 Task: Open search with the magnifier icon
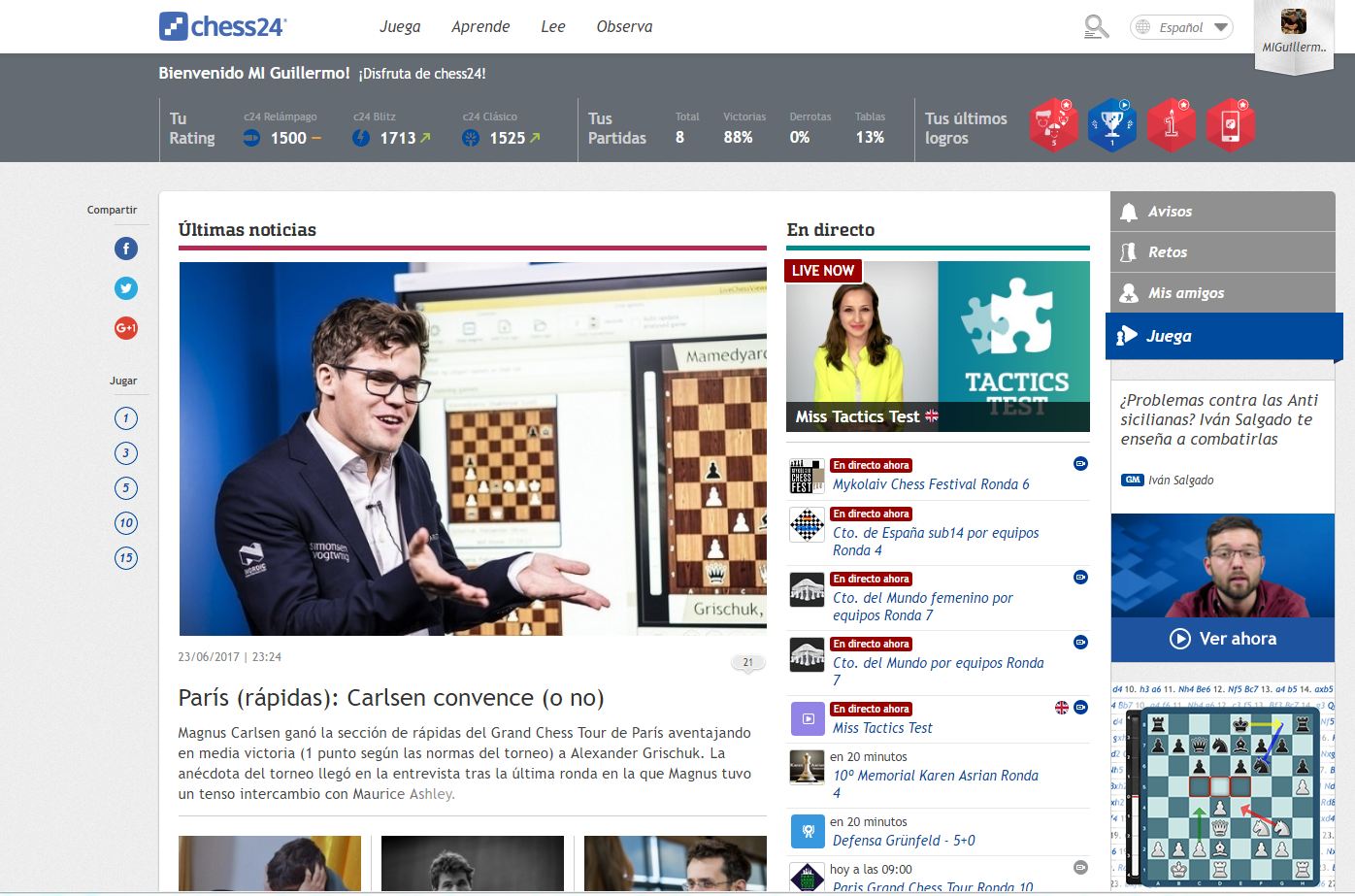coord(1096,26)
